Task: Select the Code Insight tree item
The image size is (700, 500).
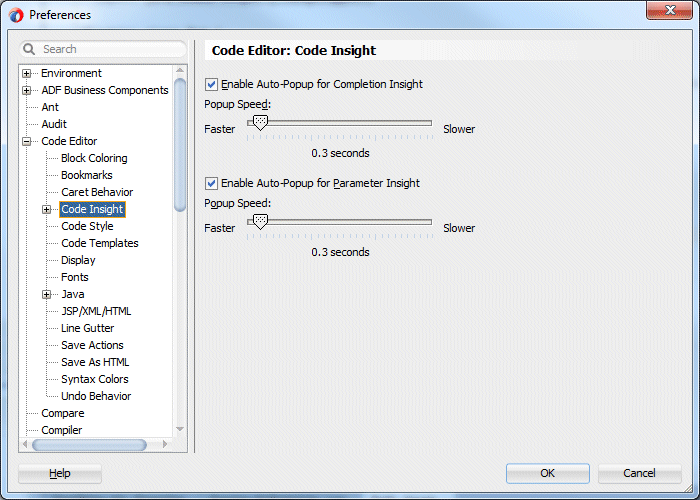Action: (x=92, y=209)
